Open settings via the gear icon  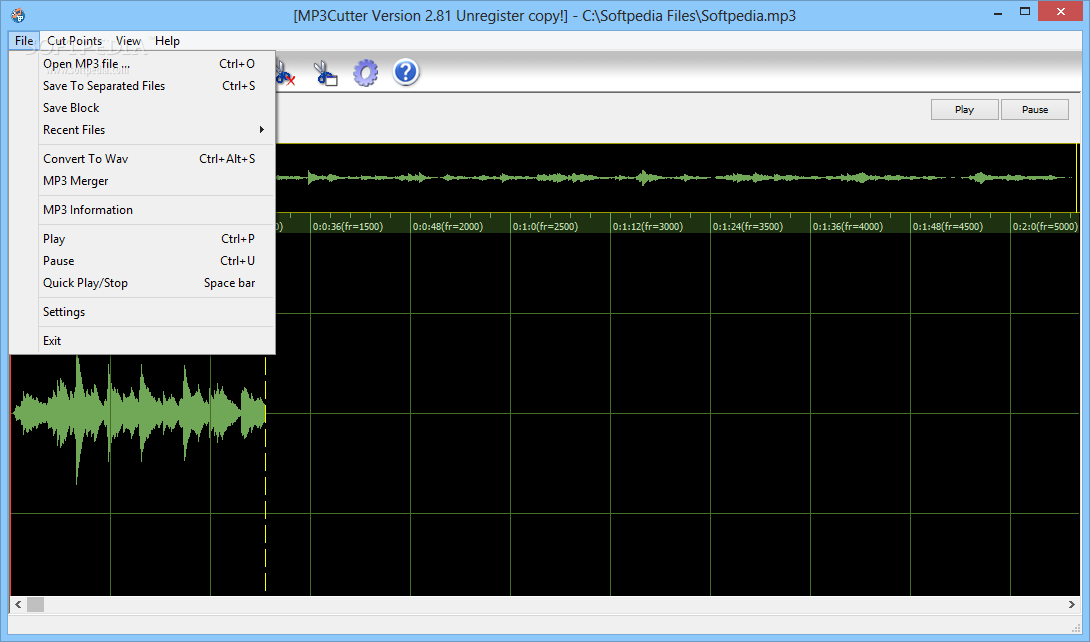tap(366, 72)
